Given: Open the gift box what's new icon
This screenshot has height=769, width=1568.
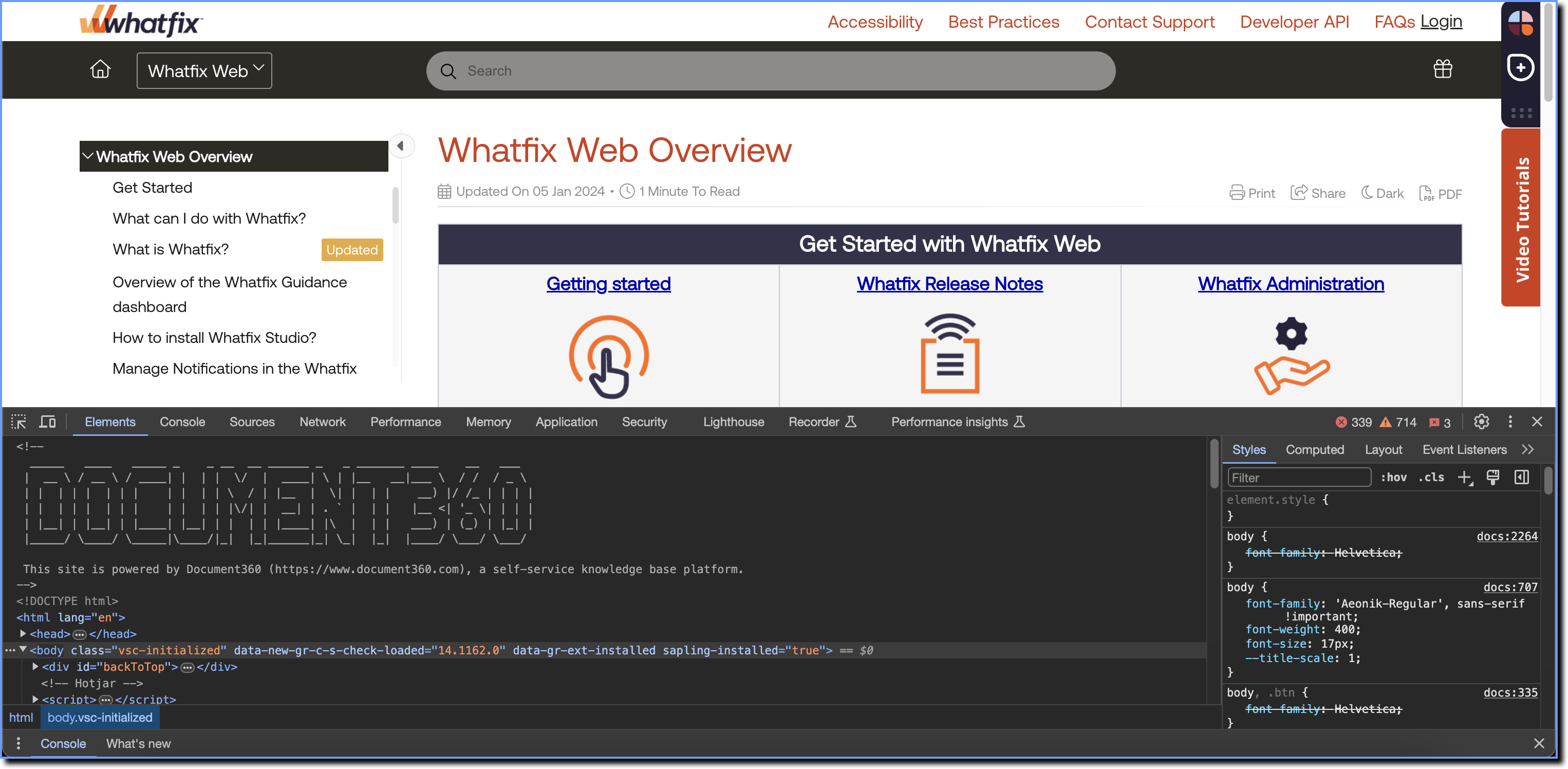Looking at the screenshot, I should 1442,69.
